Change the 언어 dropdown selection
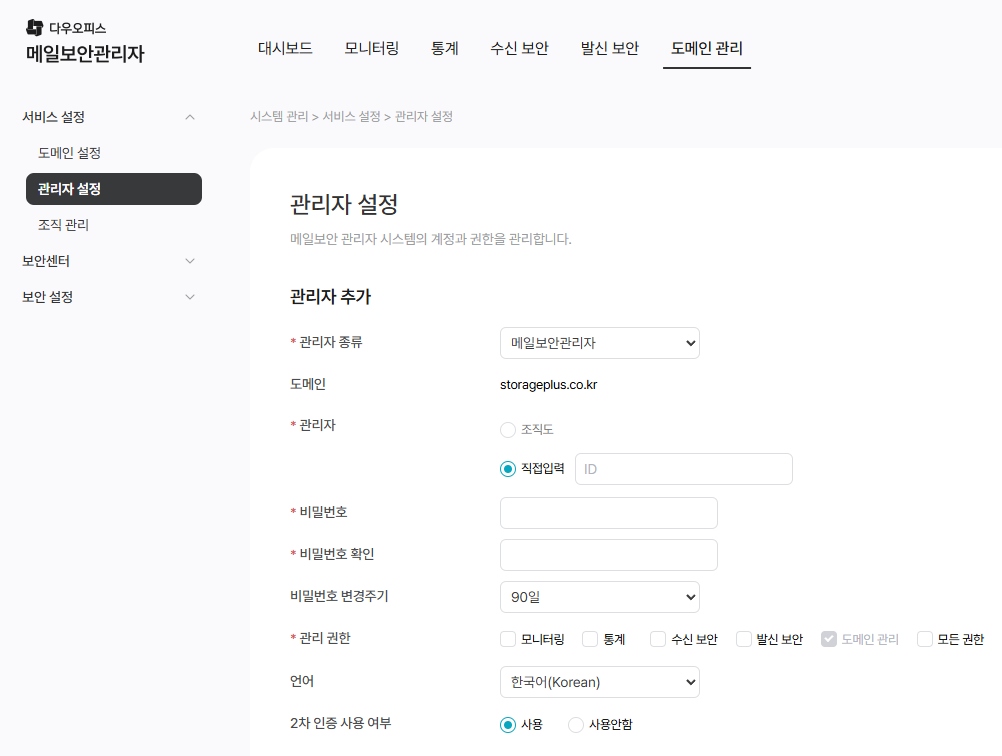The width and height of the screenshot is (1002, 756). (x=599, y=682)
